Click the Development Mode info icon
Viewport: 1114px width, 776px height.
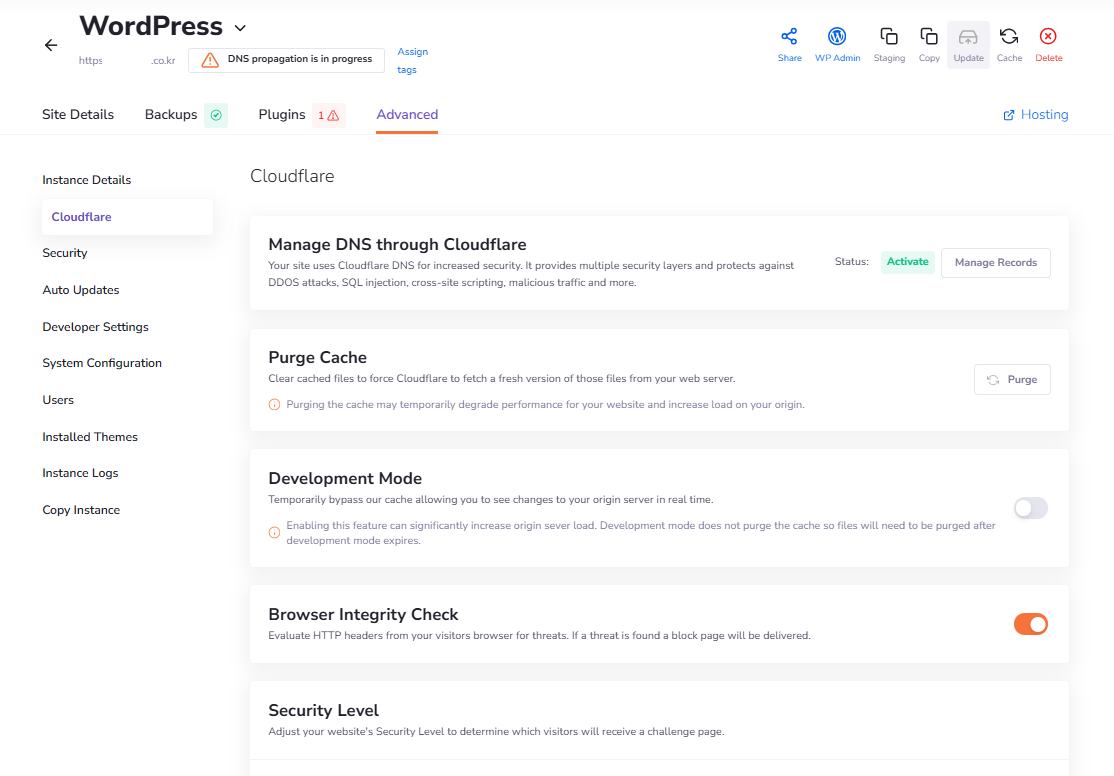pos(274,533)
